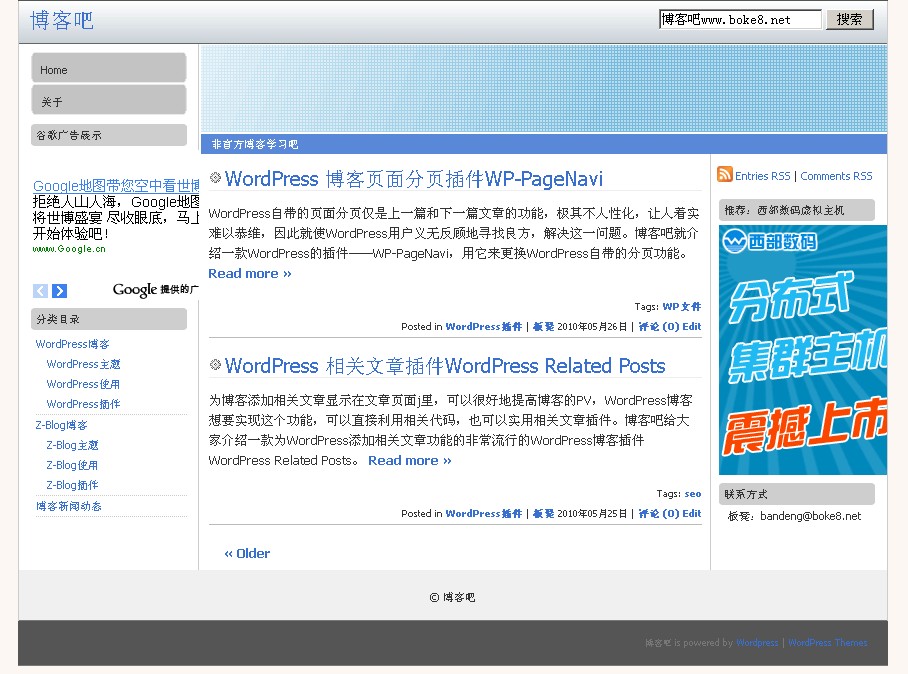Click the bullet icon beside Related Posts title
Viewport: 908px width, 674px height.
(x=215, y=365)
